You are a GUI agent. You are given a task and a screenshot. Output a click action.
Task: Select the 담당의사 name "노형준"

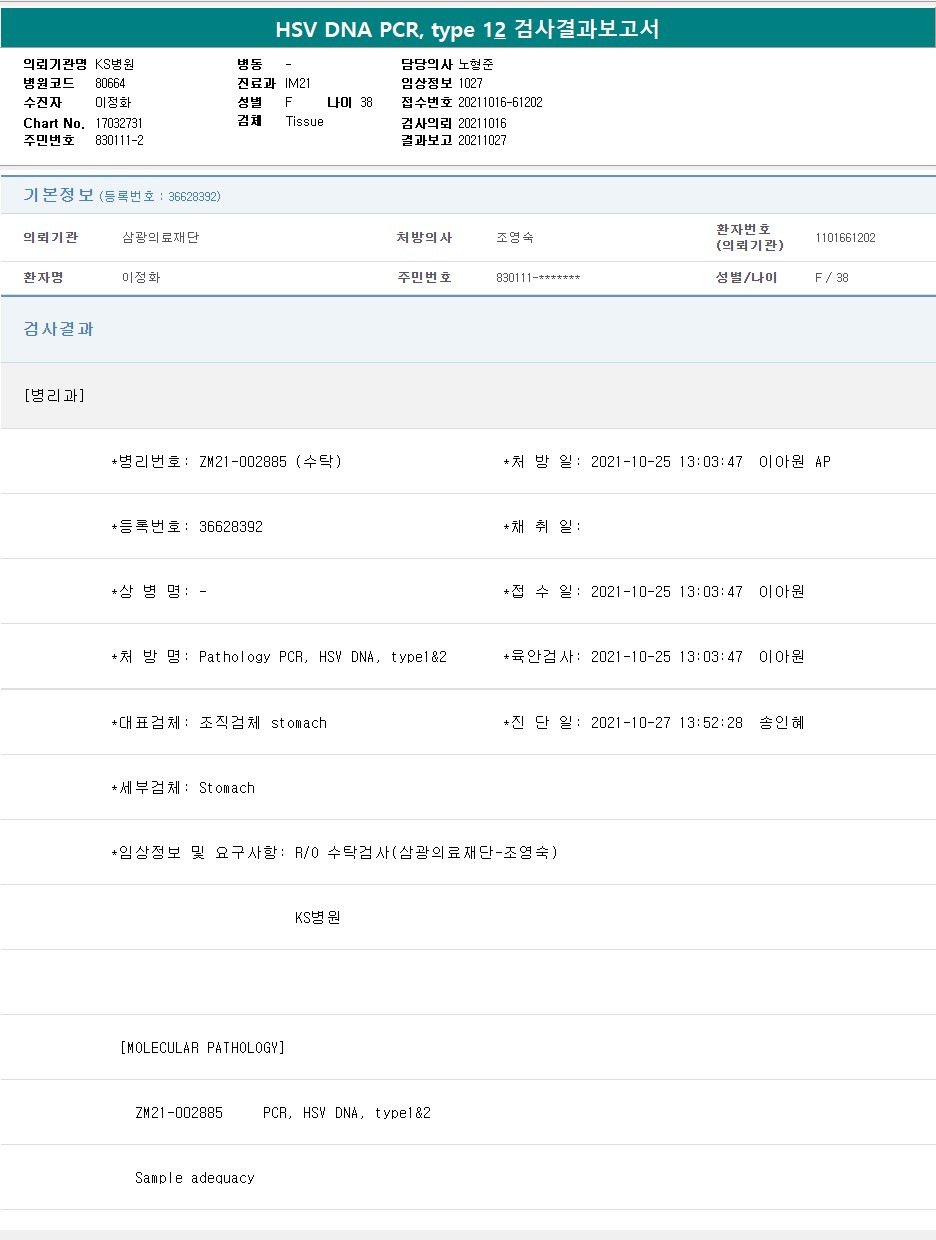pyautogui.click(x=476, y=64)
